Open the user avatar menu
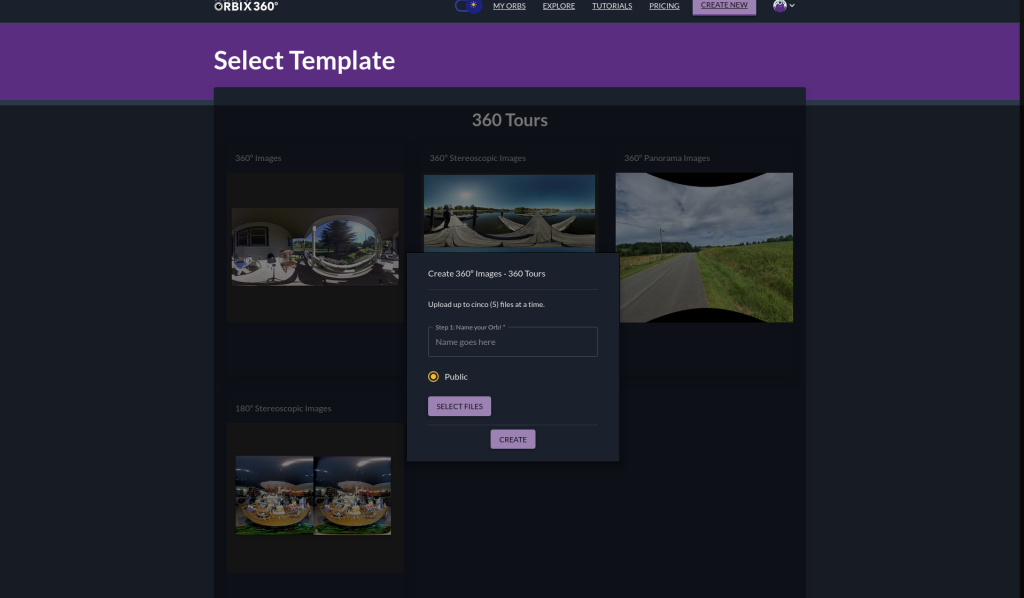This screenshot has width=1024, height=598. [x=792, y=6]
